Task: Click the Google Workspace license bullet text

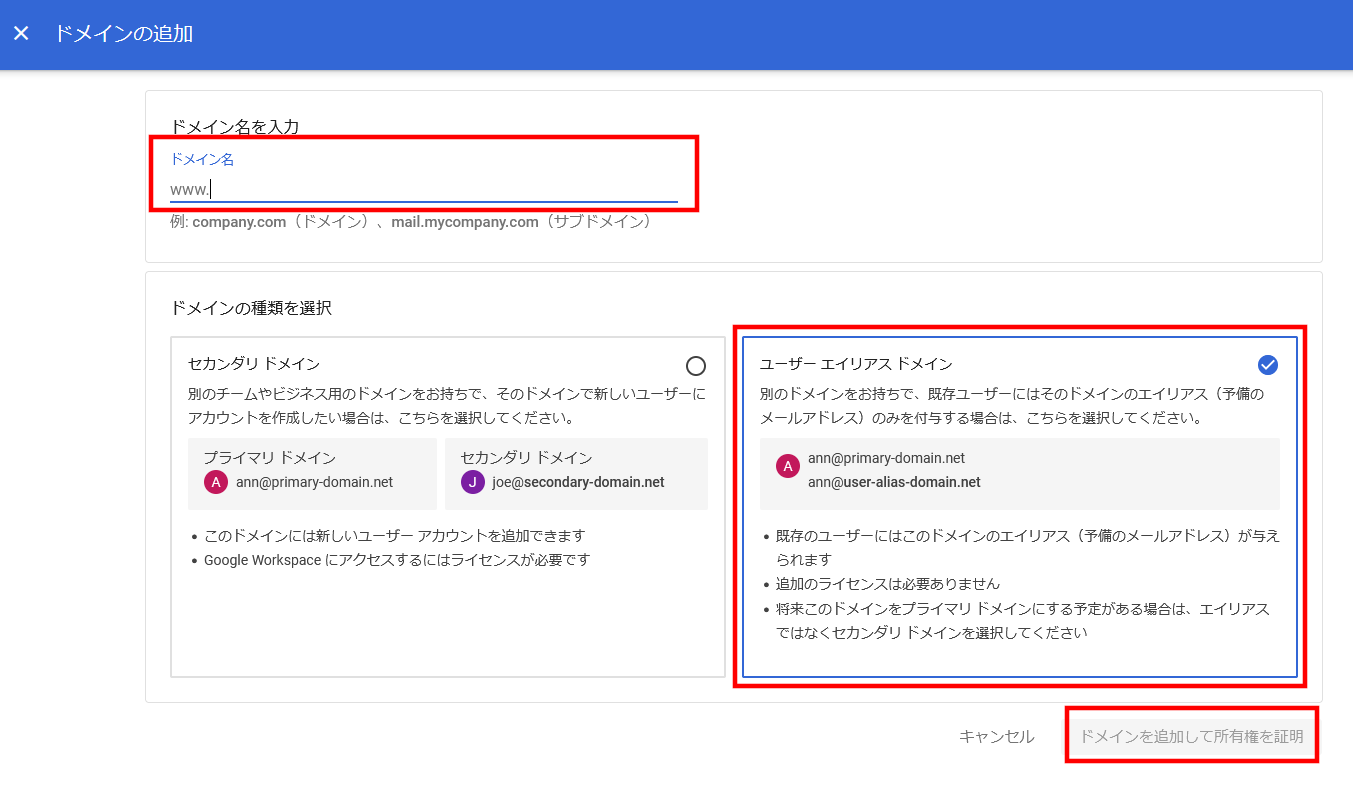Action: click(397, 560)
